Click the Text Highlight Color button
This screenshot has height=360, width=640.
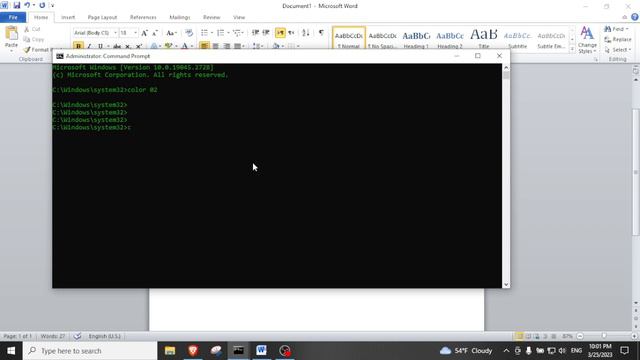point(168,46)
